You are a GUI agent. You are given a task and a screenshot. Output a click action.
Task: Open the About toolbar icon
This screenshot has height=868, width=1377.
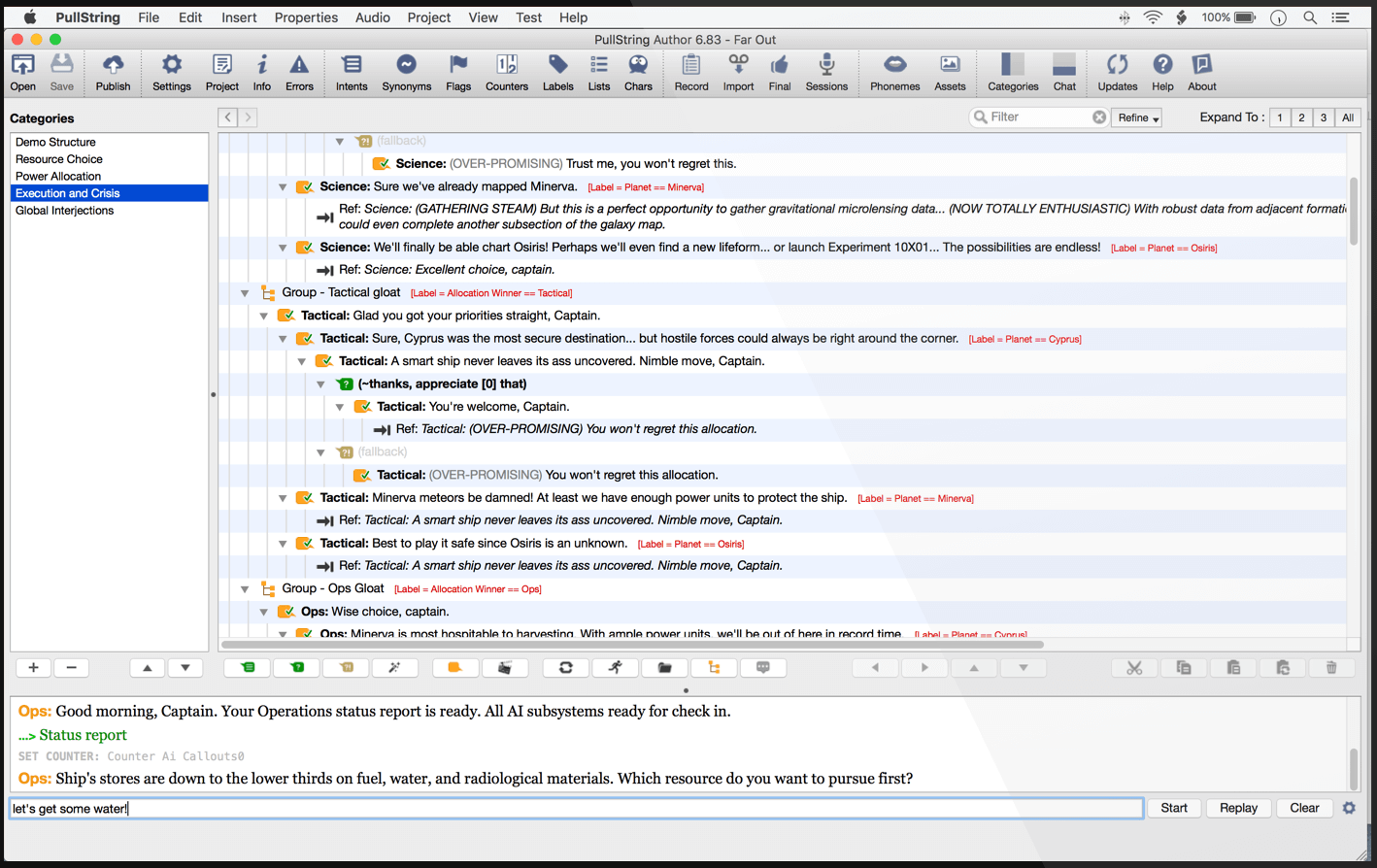pyautogui.click(x=1201, y=72)
